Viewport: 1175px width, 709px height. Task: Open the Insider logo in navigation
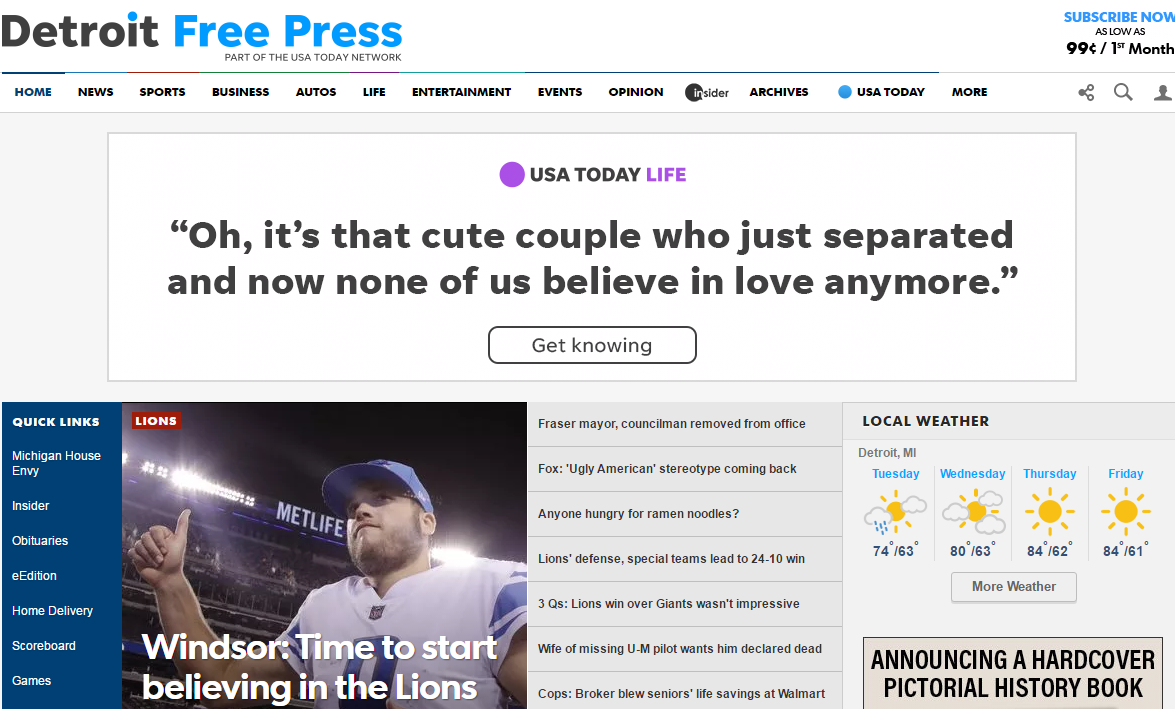(x=707, y=92)
